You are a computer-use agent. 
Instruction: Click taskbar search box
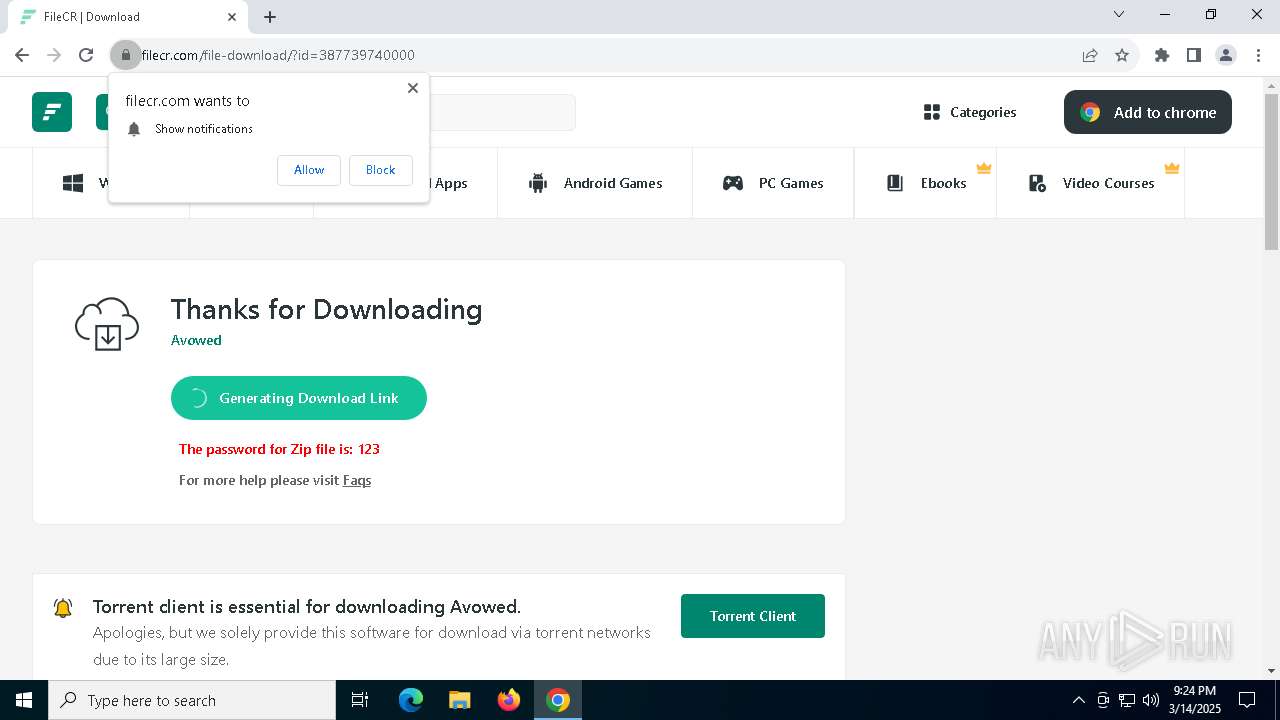(x=192, y=700)
